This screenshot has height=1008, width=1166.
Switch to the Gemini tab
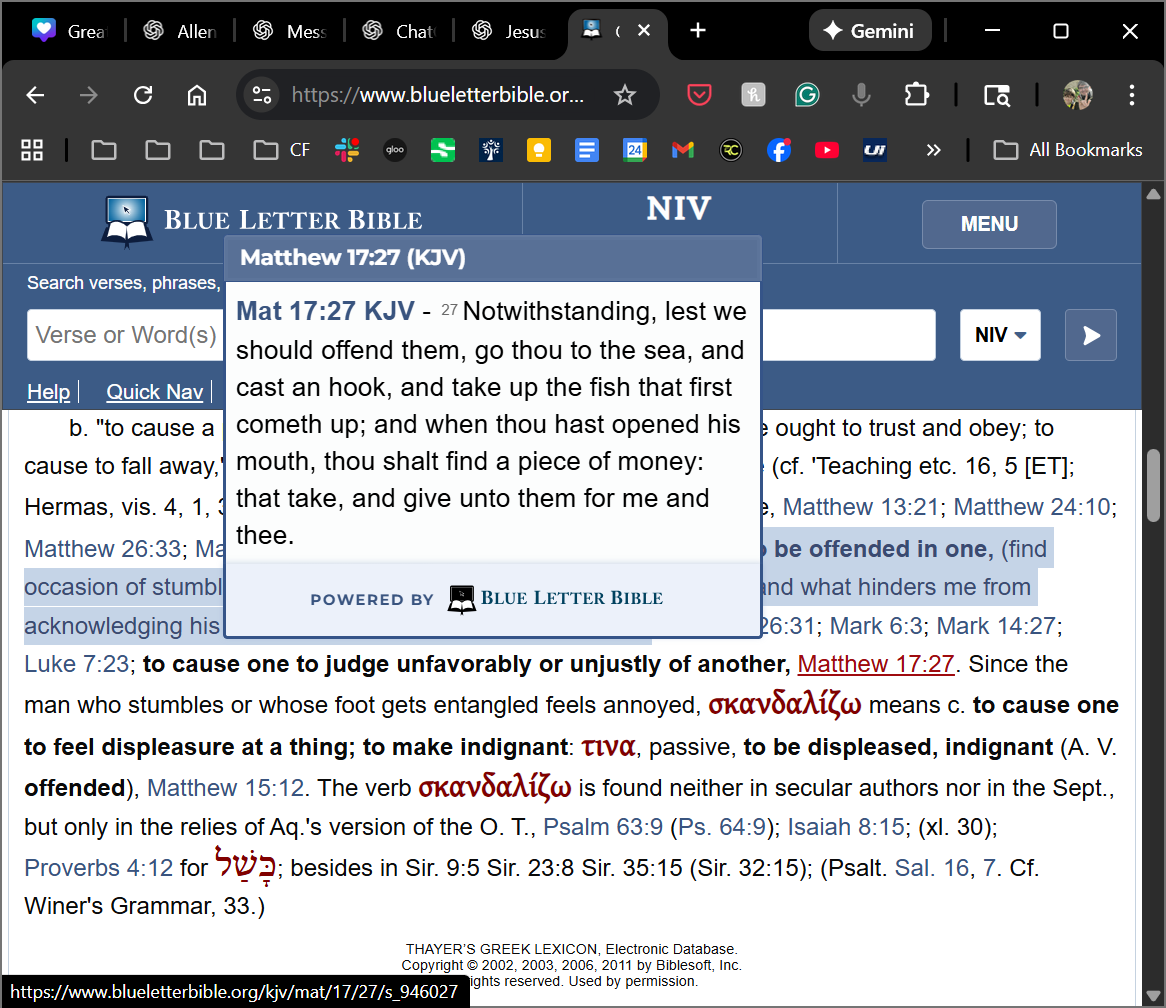pos(870,31)
